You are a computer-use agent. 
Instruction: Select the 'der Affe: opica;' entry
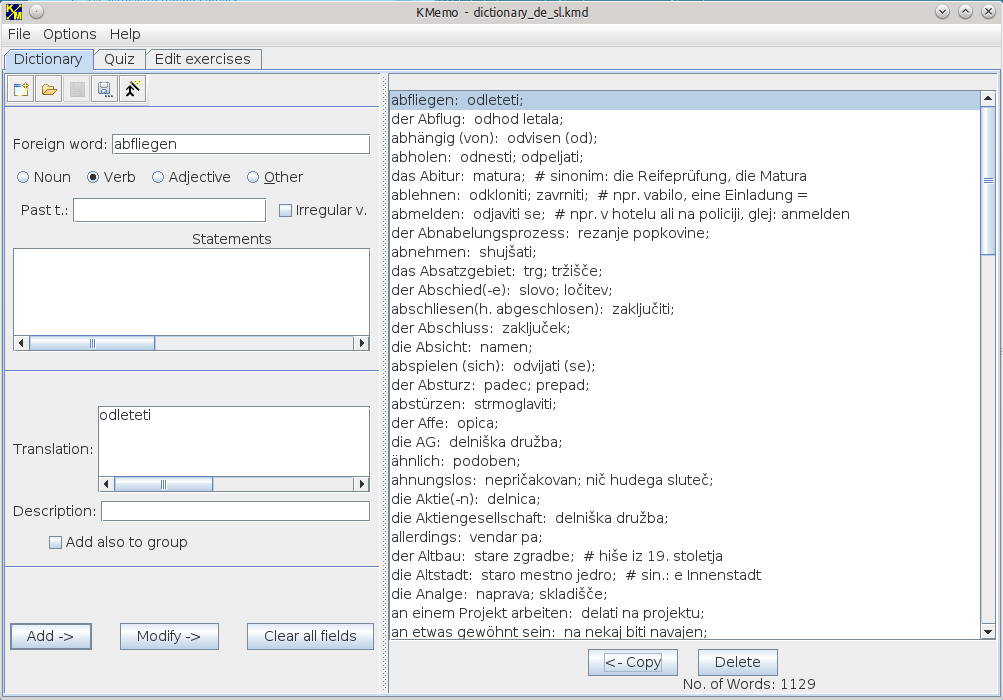(684, 423)
